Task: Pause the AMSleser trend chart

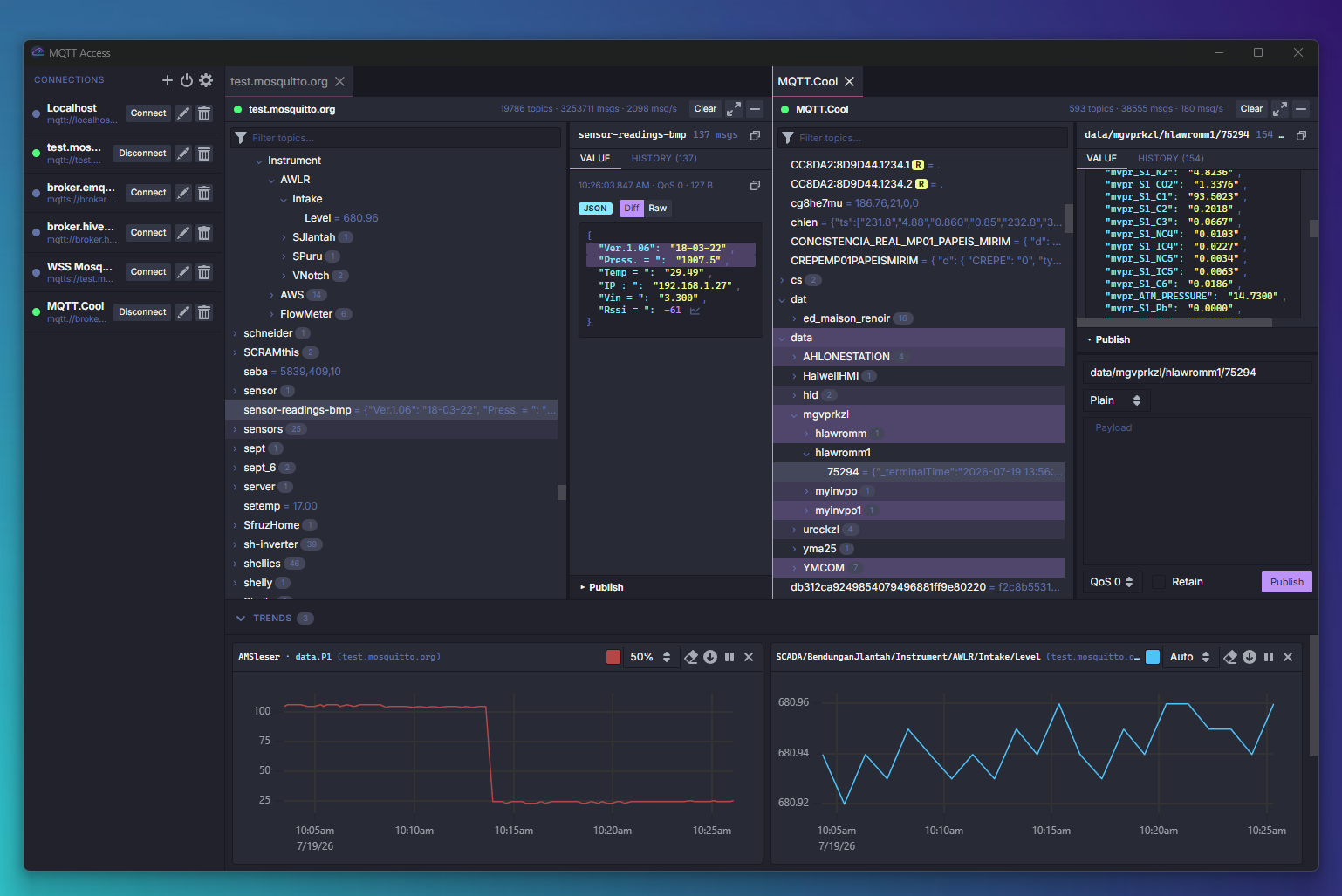Action: 729,657
